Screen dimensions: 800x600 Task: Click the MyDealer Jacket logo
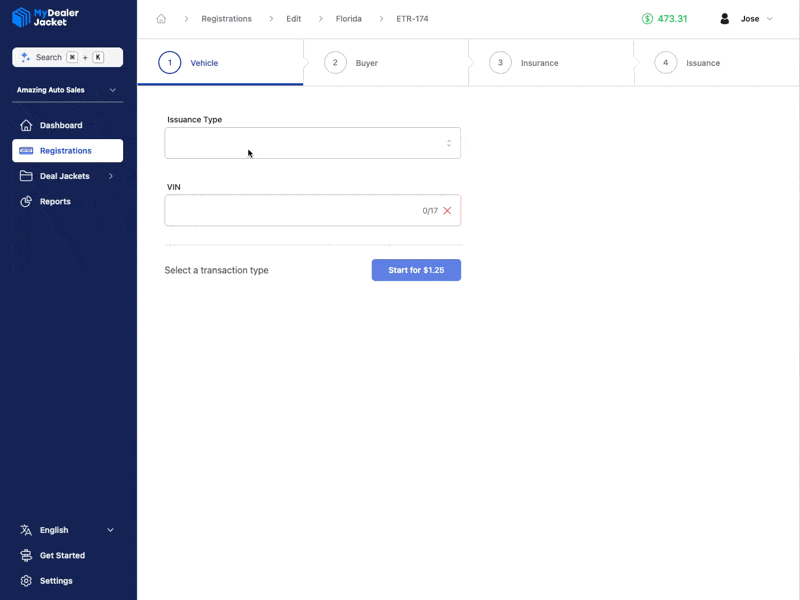pos(45,17)
